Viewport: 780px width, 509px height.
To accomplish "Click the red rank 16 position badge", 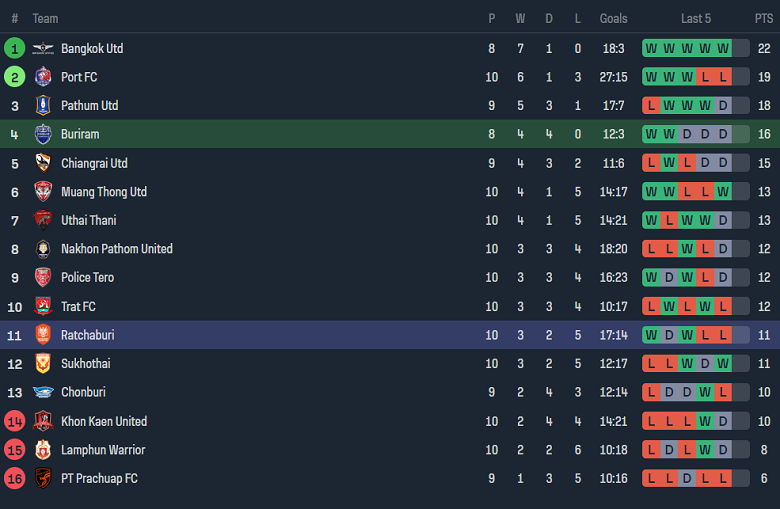I will (14, 478).
